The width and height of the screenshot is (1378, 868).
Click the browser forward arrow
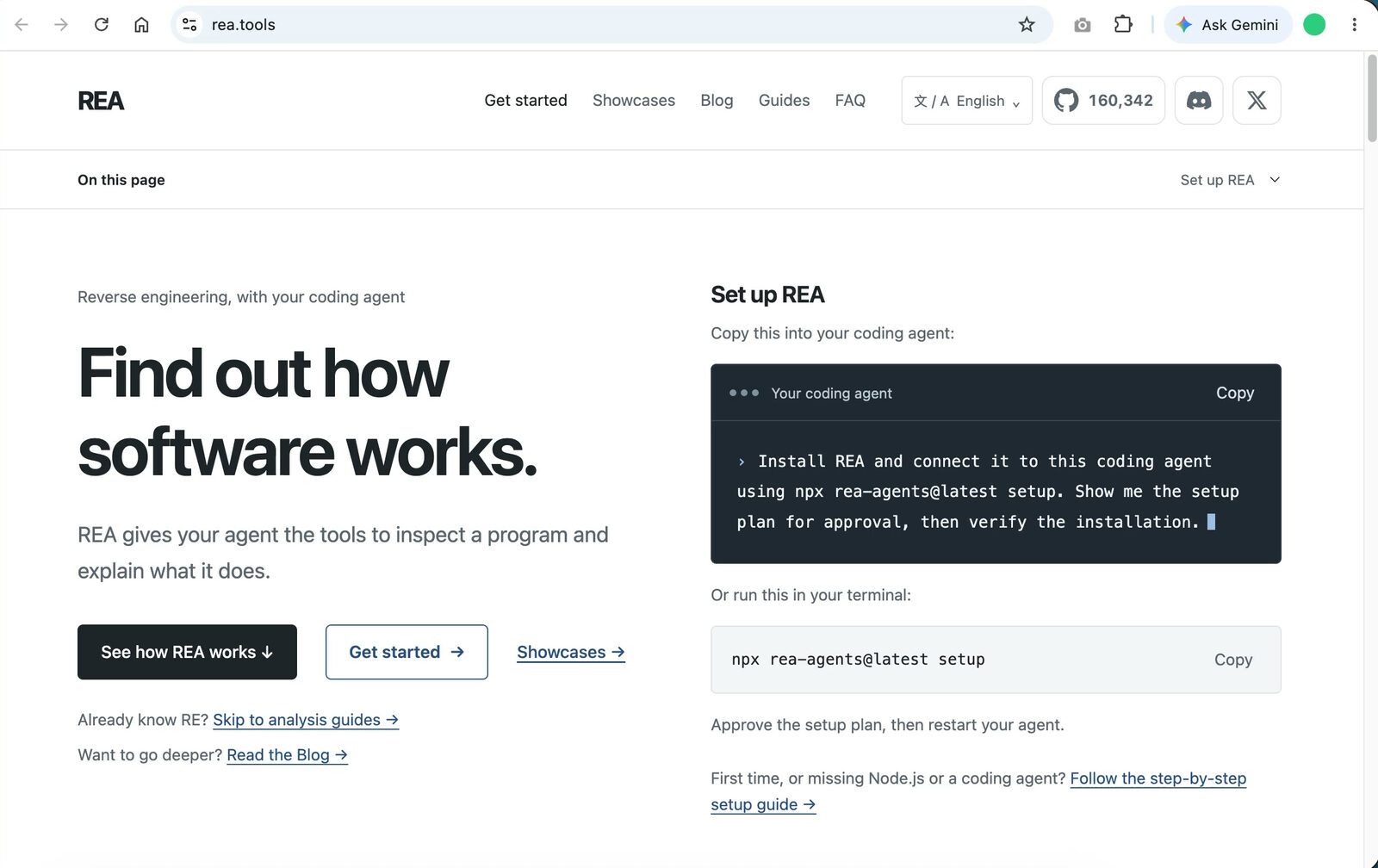[61, 25]
